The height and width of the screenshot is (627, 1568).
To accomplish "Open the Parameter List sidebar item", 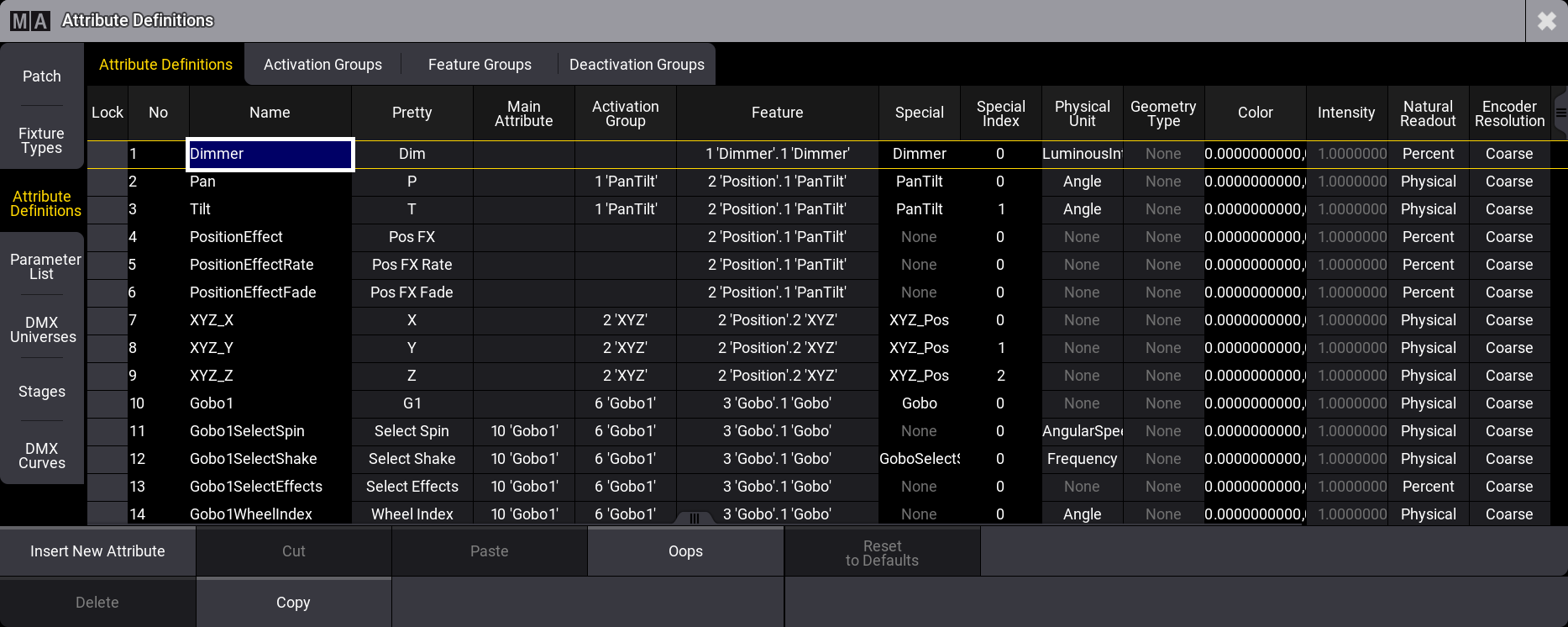I will pos(42,266).
